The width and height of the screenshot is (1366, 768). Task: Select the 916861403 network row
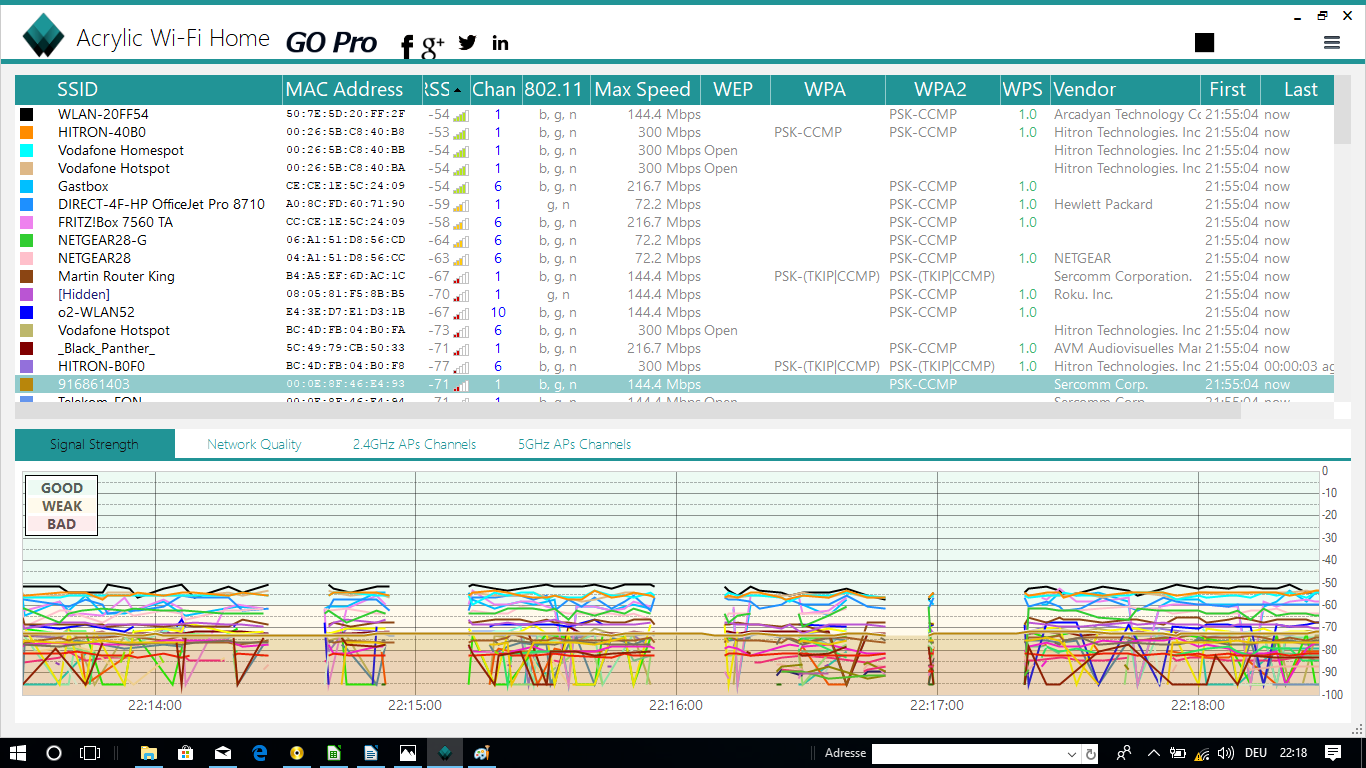[674, 384]
